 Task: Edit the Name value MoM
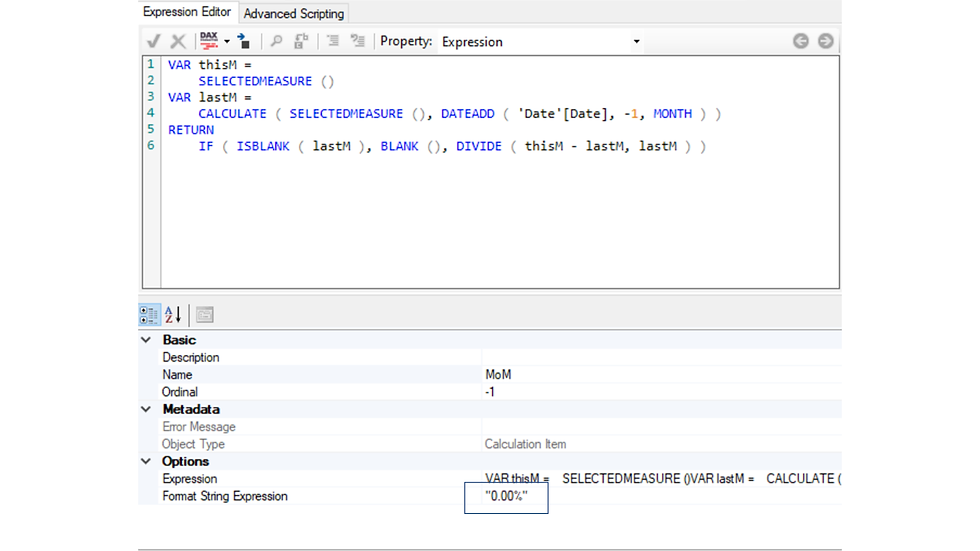click(662, 375)
